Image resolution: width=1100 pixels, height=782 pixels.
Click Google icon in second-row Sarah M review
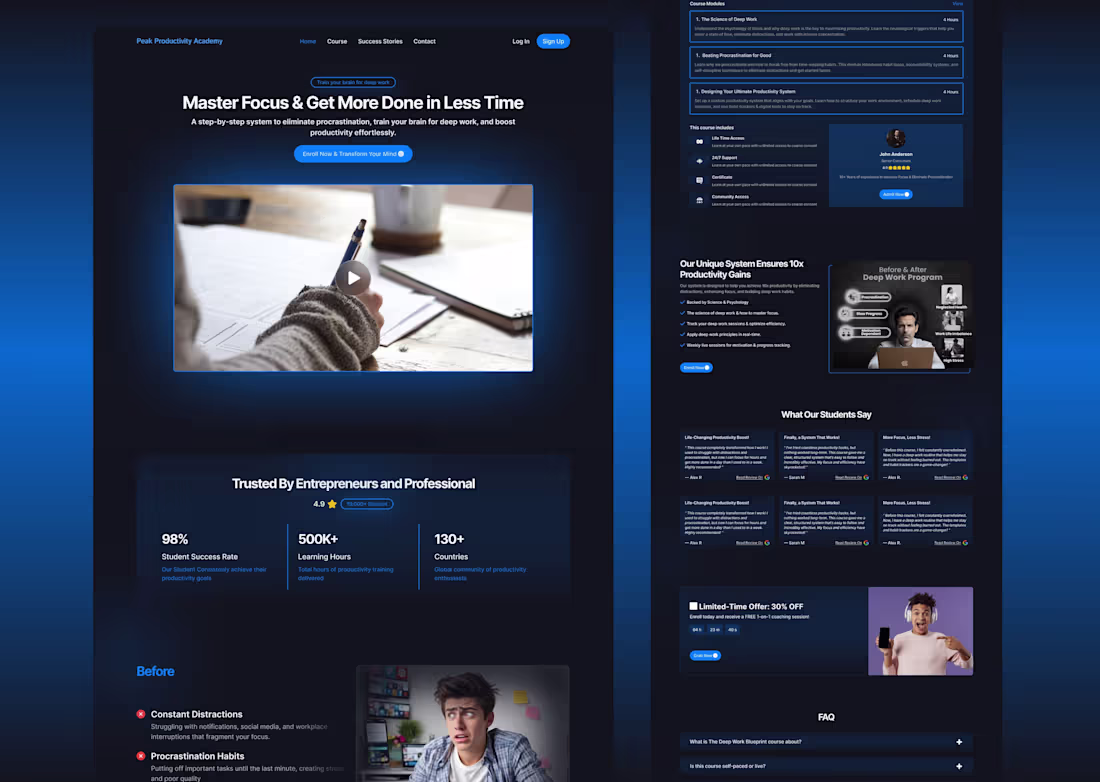[x=866, y=543]
